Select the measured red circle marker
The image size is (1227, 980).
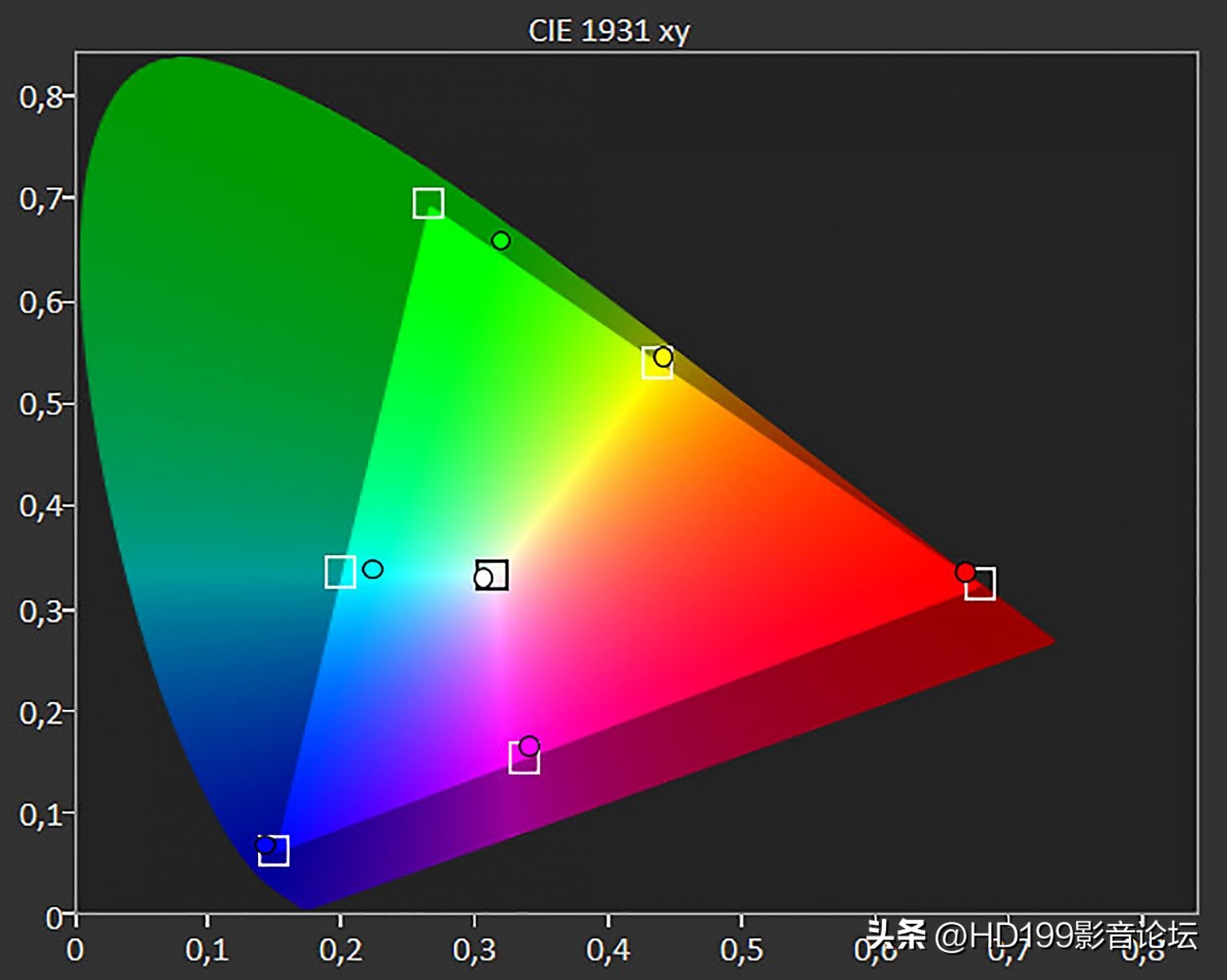964,571
